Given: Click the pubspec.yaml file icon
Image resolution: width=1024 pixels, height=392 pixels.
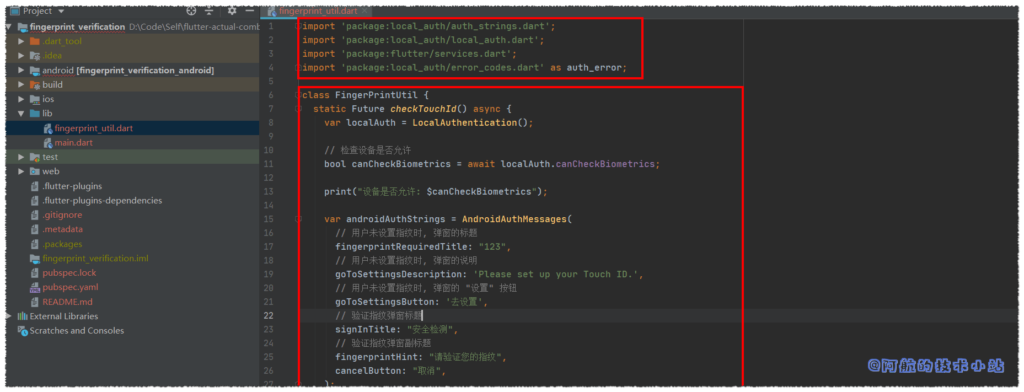Looking at the screenshot, I should coord(35,287).
